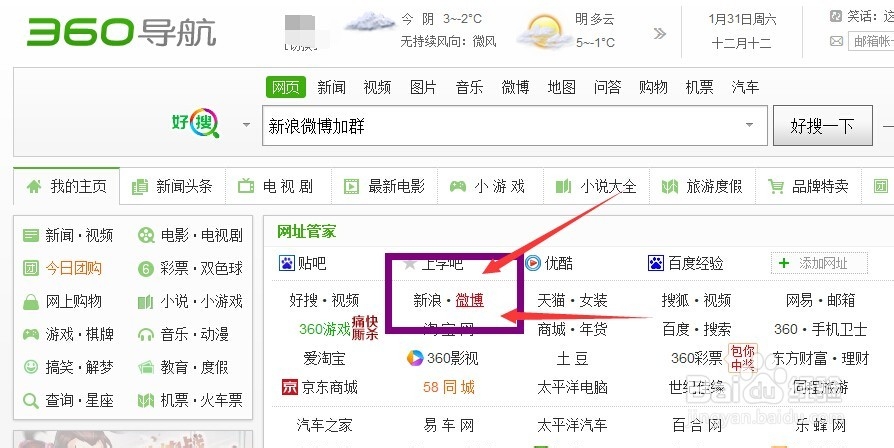The image size is (894, 448).
Task: Open the 360彩票 link
Action: [x=697, y=358]
